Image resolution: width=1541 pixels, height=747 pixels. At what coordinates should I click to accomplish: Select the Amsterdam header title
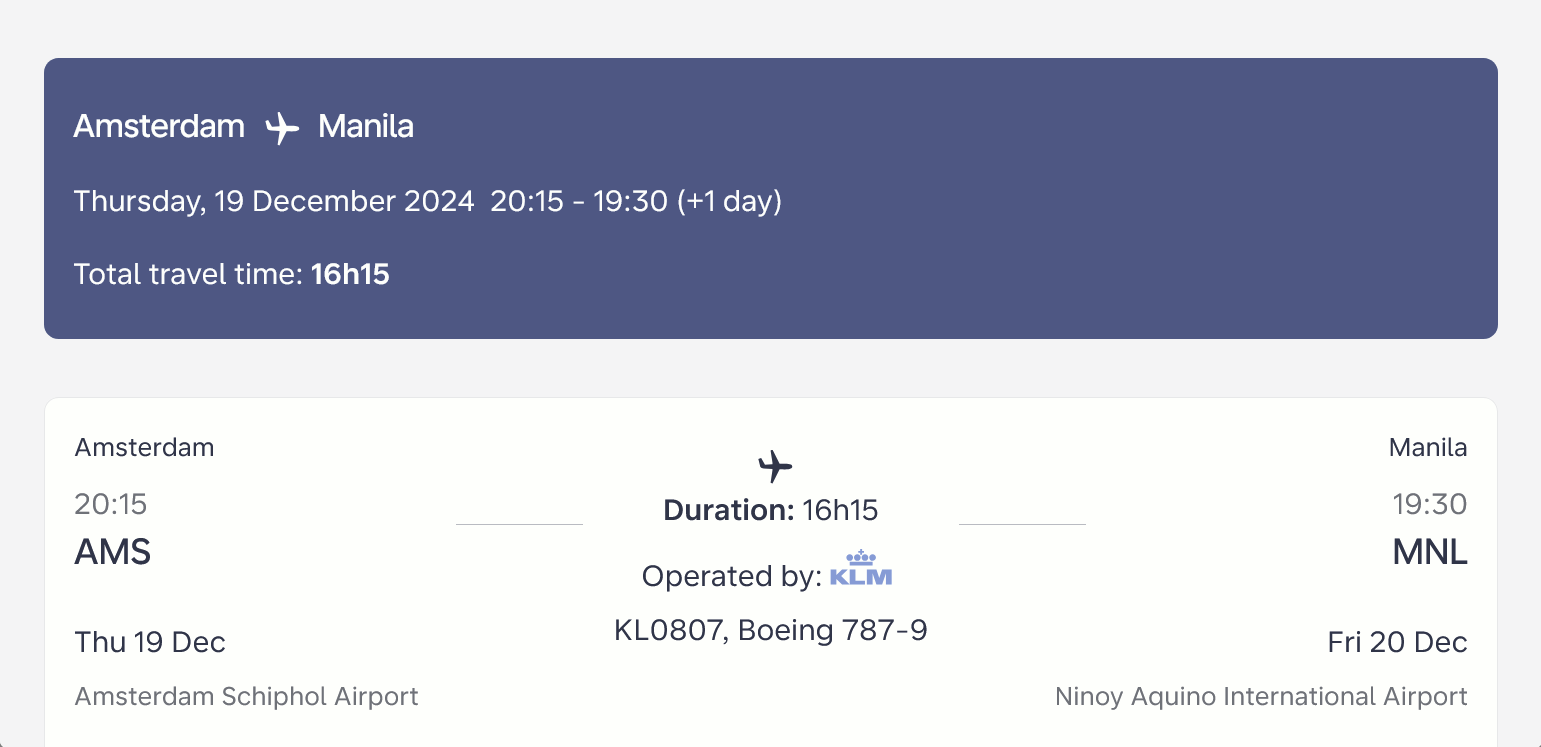159,127
